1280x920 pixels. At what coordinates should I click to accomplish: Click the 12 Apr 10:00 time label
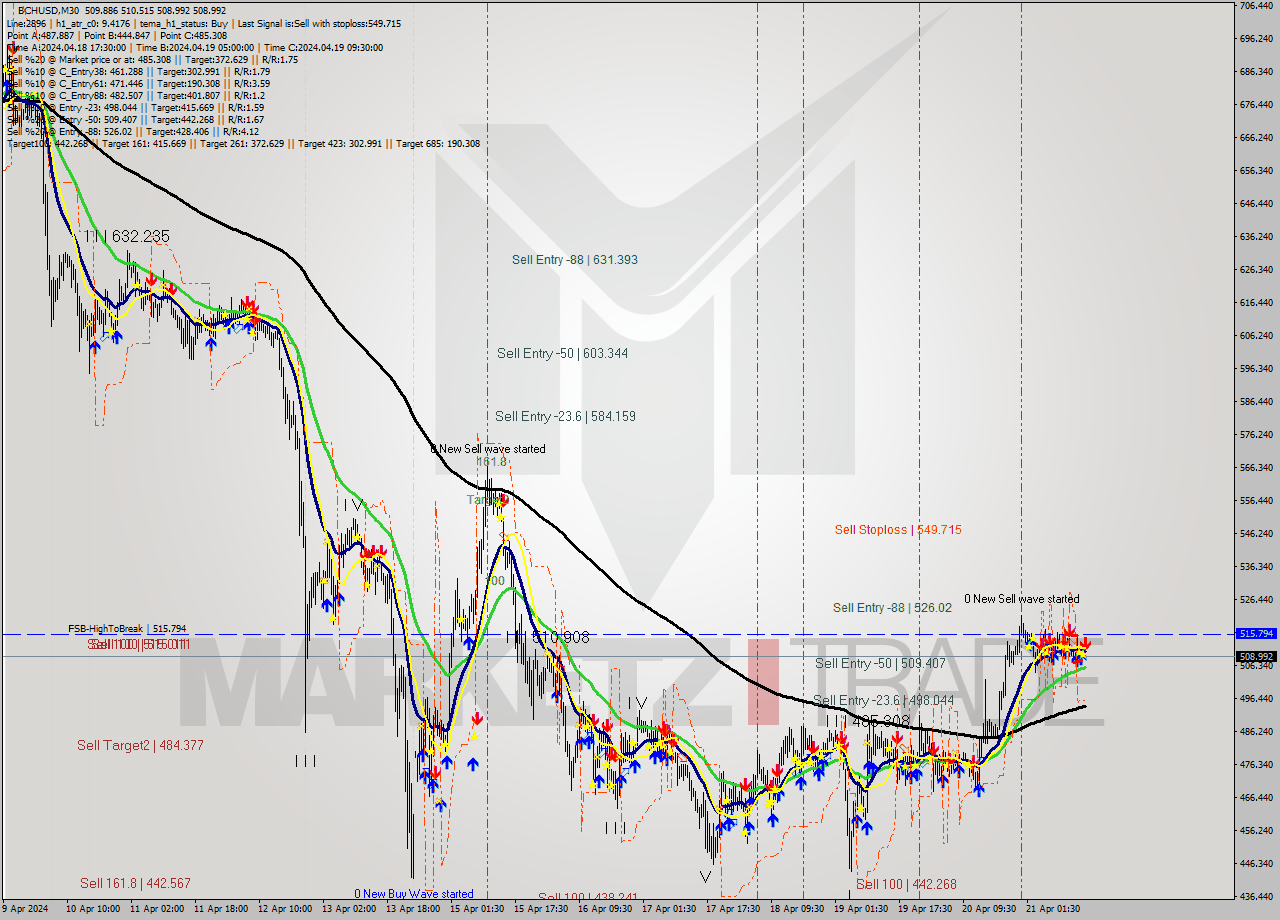285,910
